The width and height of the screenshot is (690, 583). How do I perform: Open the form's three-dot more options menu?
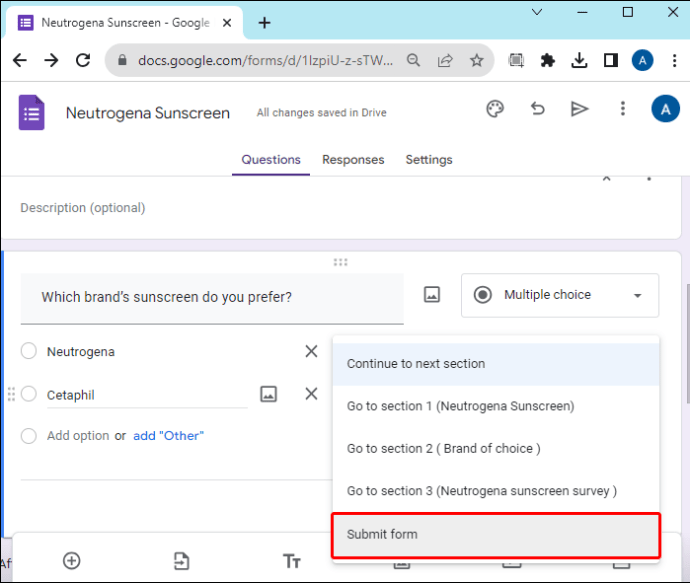(623, 109)
